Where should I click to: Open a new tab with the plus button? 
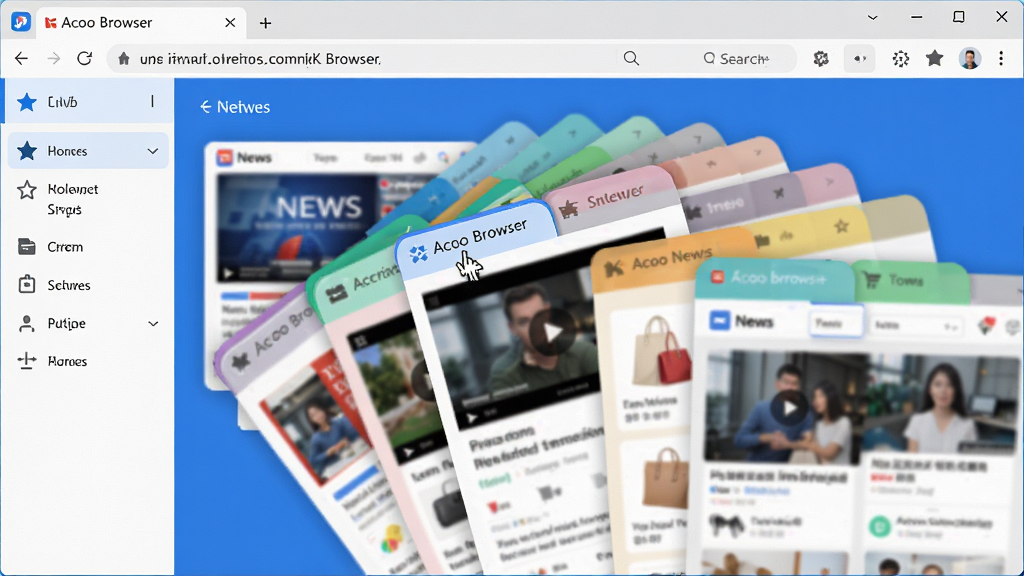[265, 23]
